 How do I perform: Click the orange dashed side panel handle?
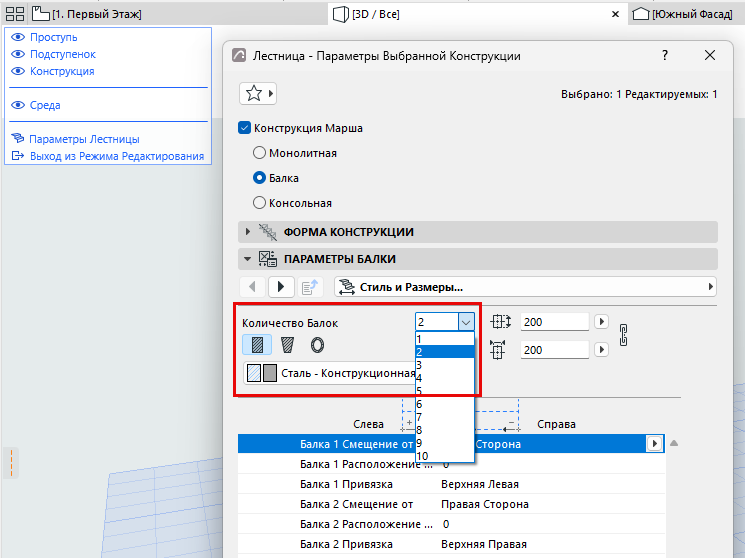(x=11, y=462)
